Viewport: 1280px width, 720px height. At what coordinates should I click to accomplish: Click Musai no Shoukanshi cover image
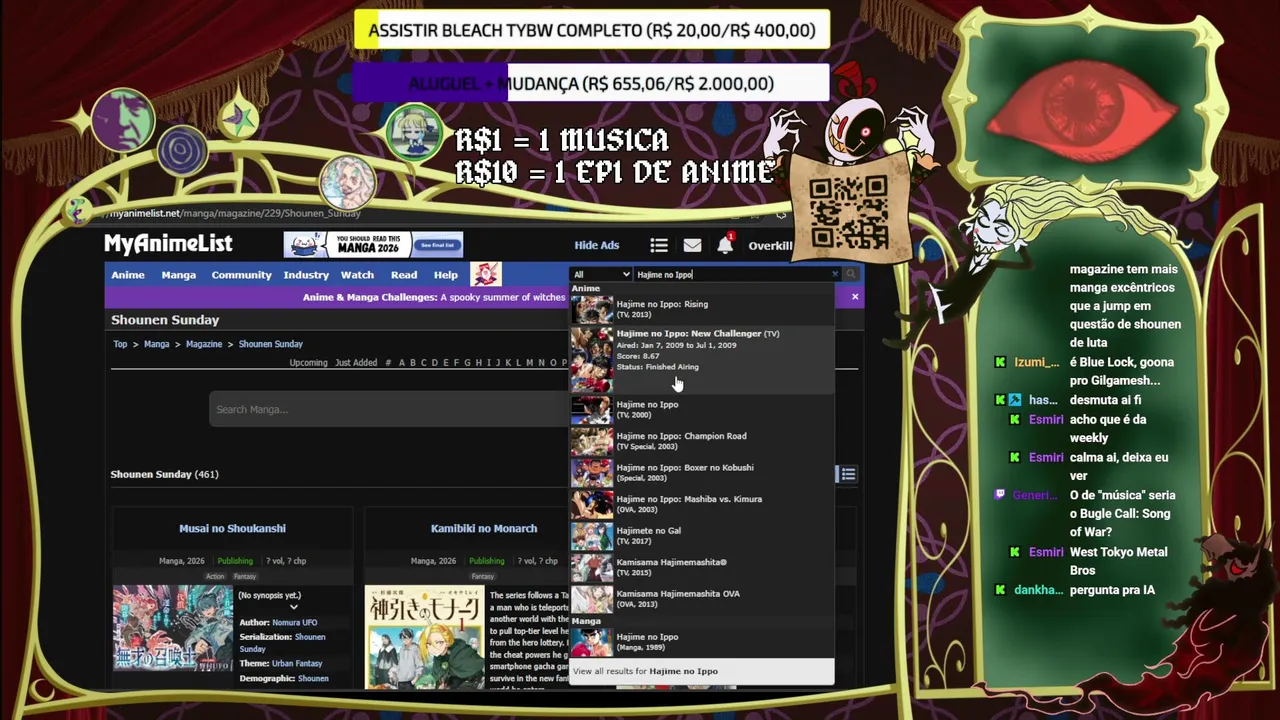tap(172, 630)
